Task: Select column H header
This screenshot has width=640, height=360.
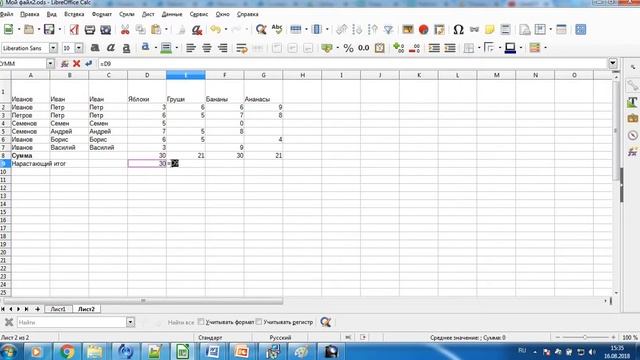Action: click(x=302, y=75)
